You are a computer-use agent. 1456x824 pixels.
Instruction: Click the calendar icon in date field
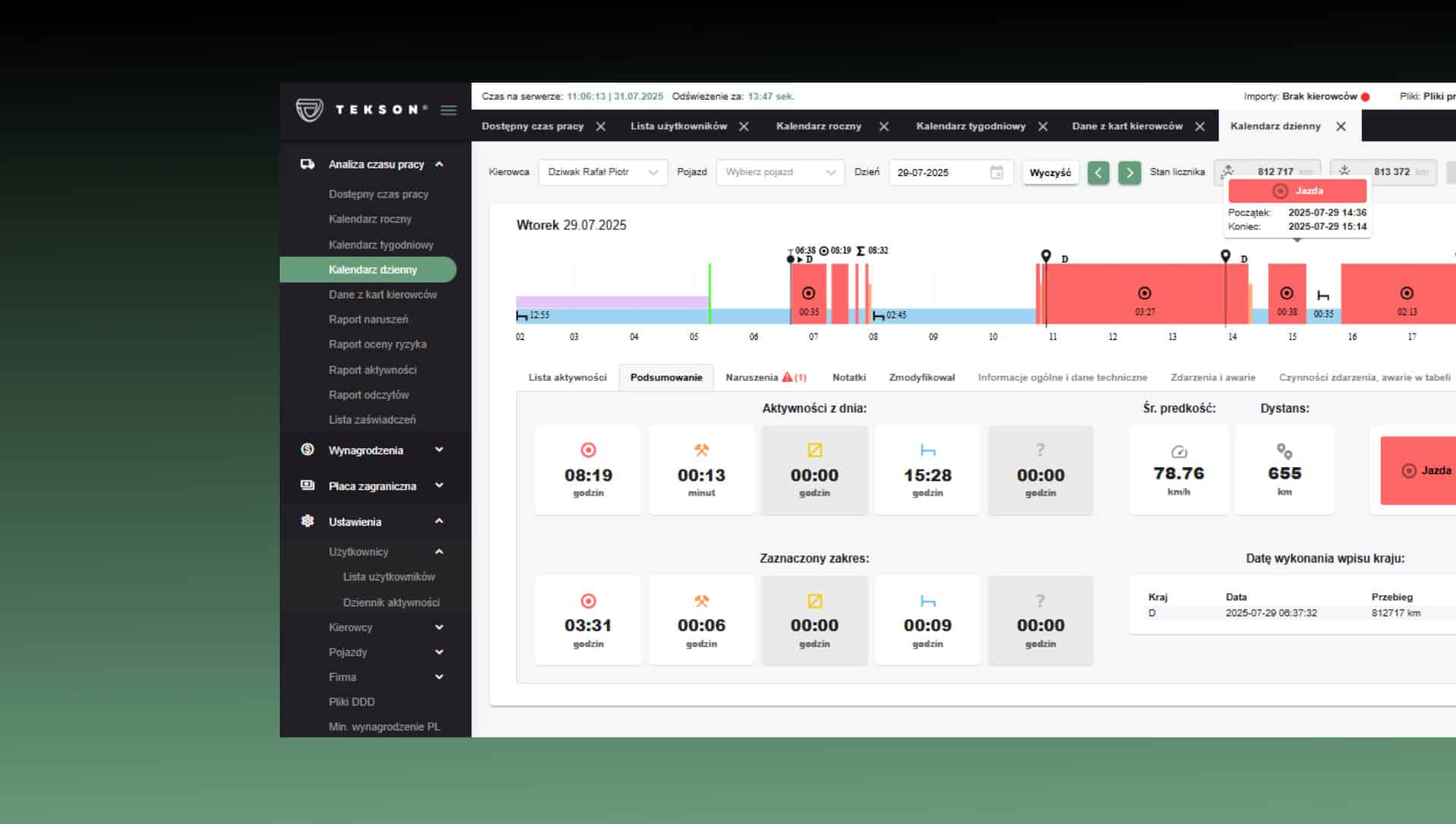point(996,172)
